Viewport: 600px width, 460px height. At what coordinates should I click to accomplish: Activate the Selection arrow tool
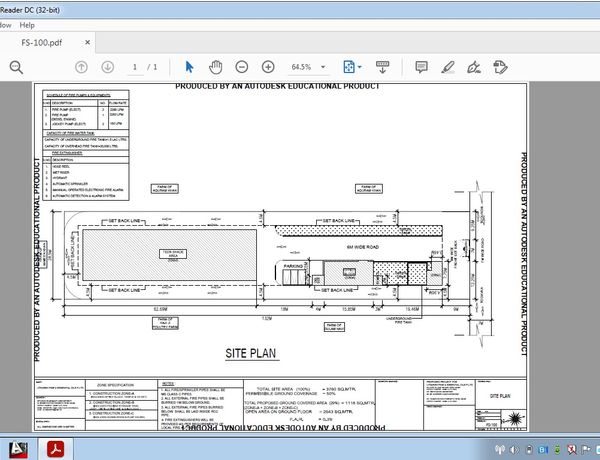pos(189,67)
